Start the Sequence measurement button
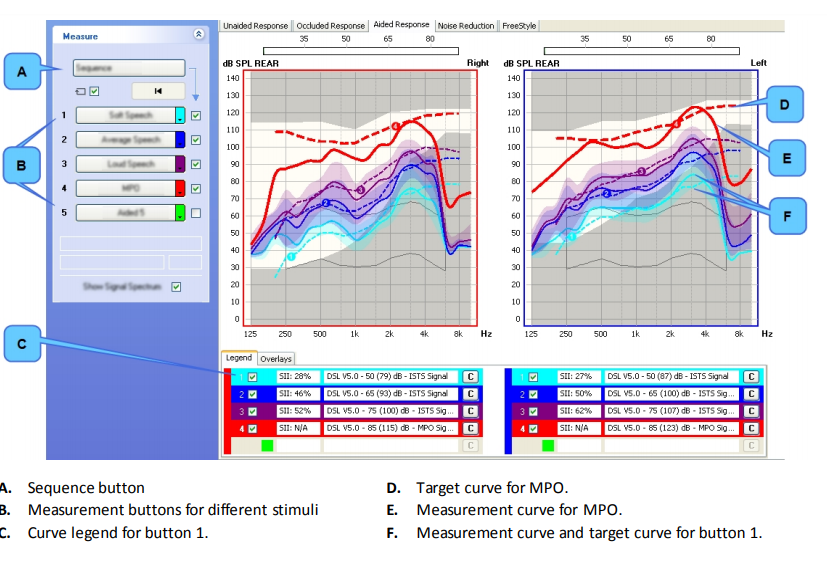 tap(129, 68)
